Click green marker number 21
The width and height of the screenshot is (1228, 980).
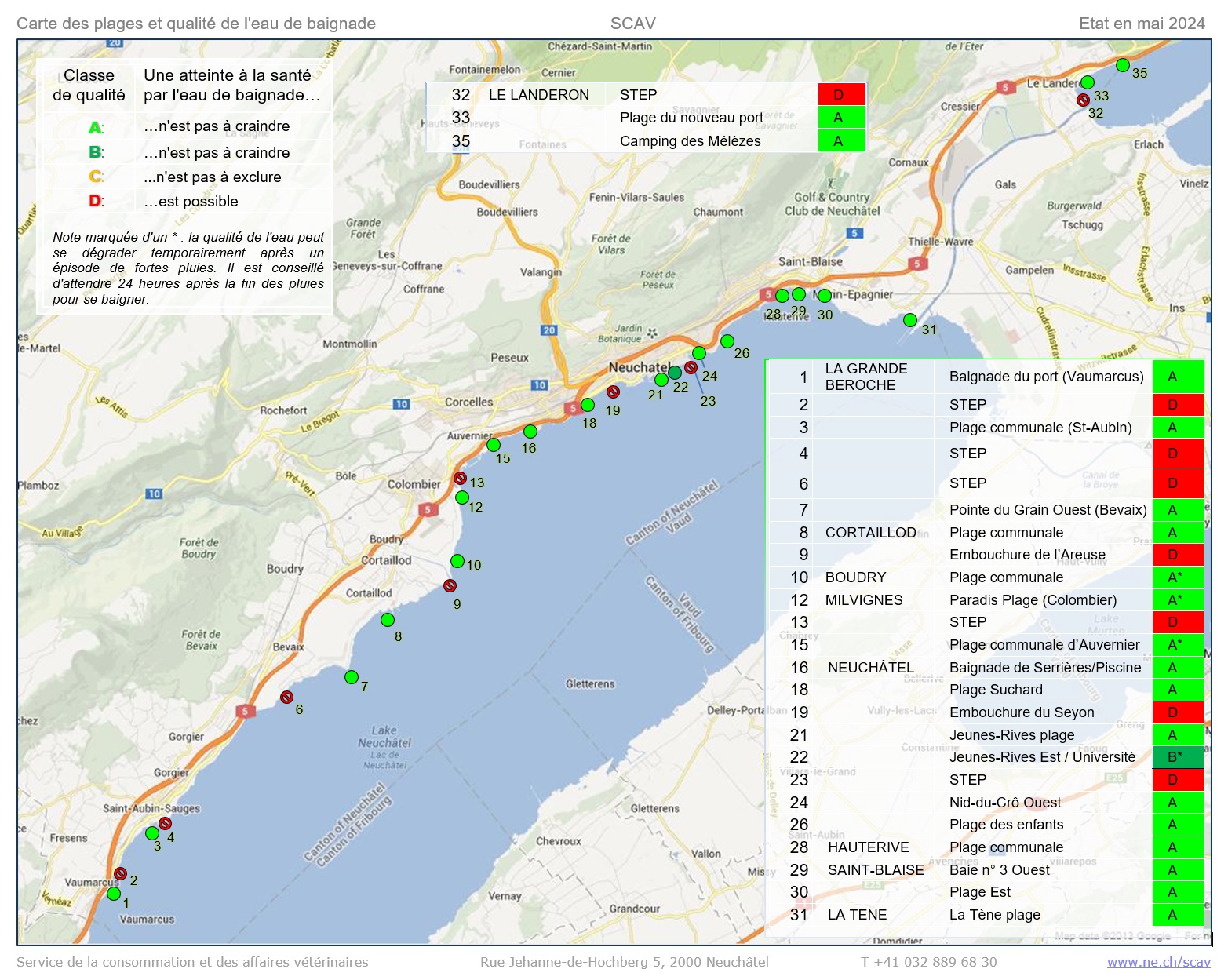click(661, 380)
